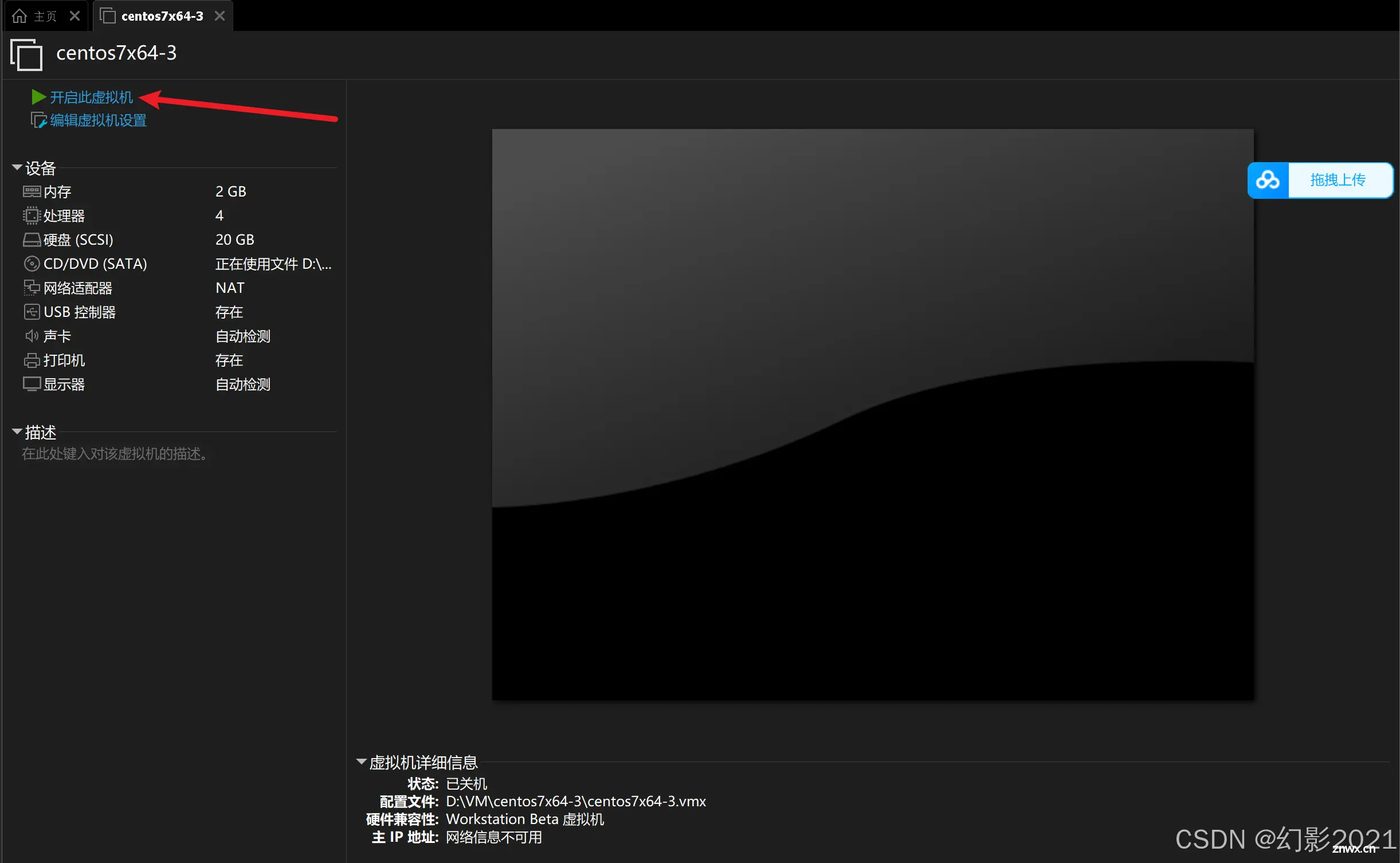Open 编辑虚拟机设置 link
The image size is (1400, 863).
99,120
